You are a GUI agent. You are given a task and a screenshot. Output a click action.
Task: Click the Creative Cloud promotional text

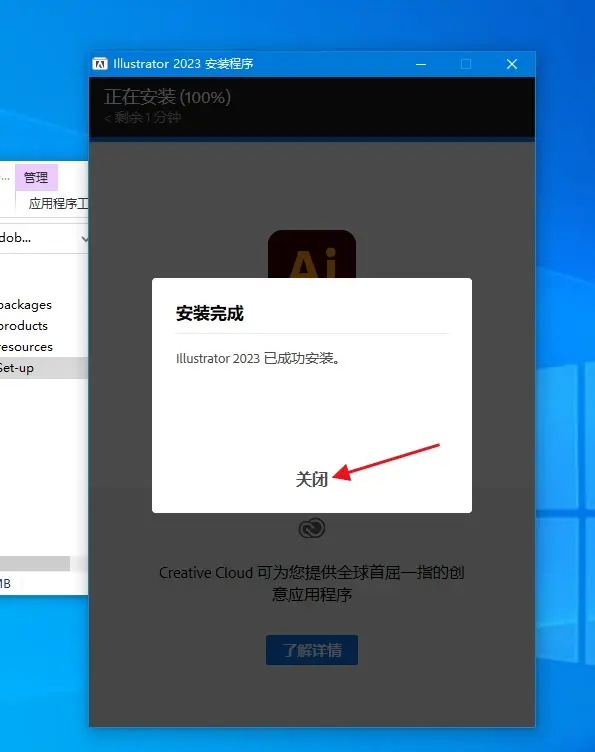coord(312,583)
